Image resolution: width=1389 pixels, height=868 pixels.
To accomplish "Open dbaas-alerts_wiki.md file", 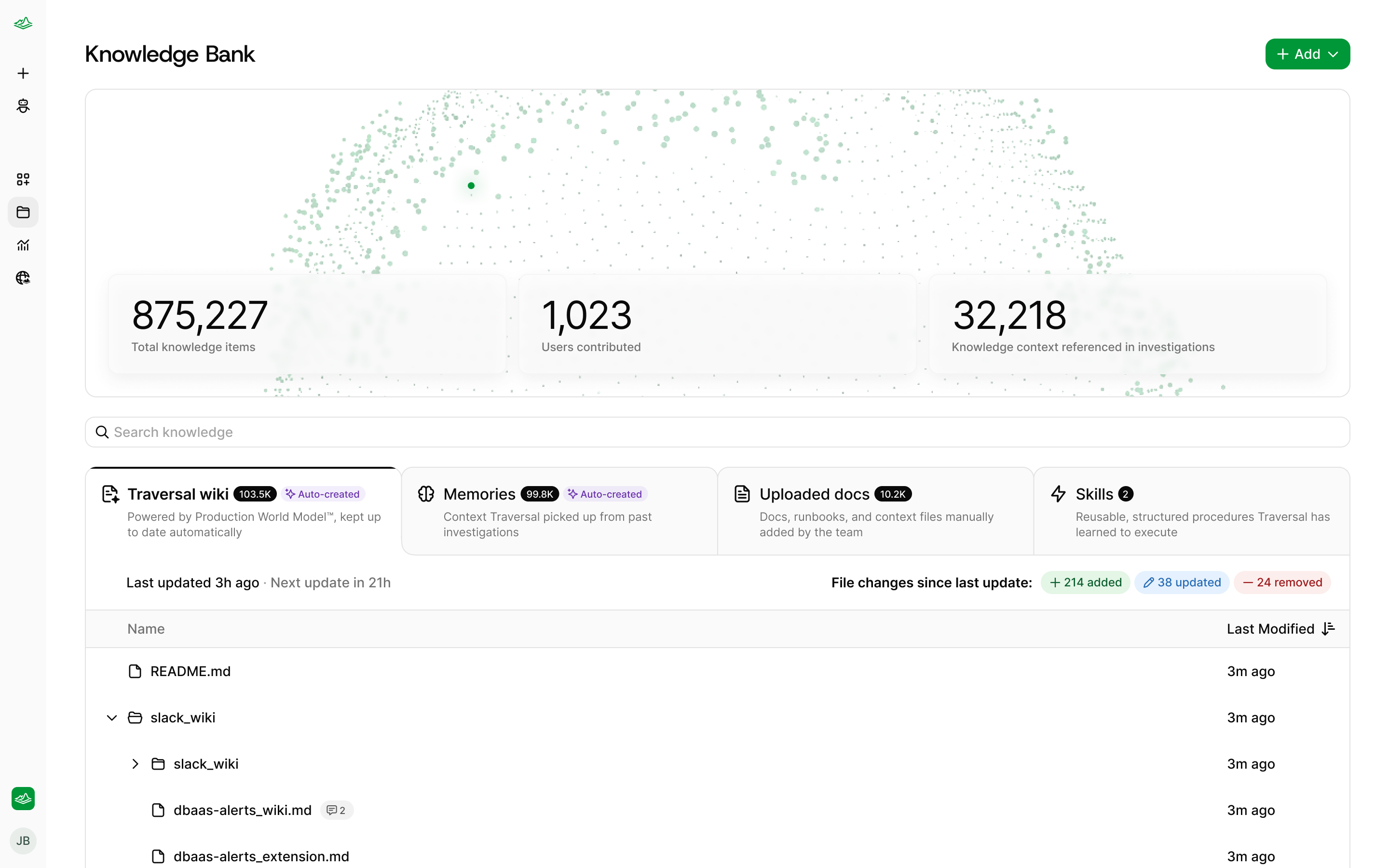I will point(243,810).
